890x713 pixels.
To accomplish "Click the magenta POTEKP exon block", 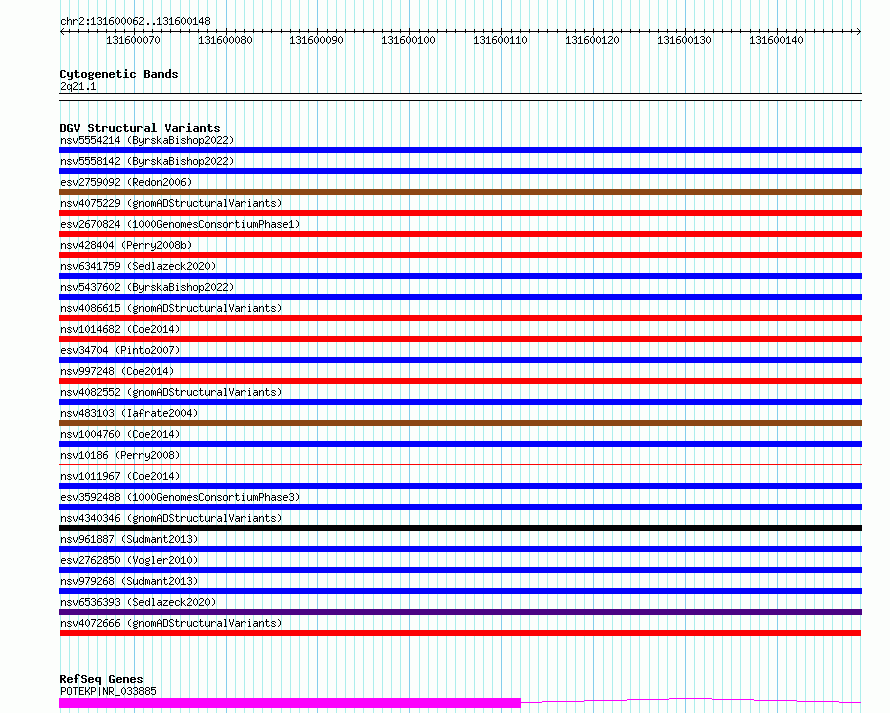I will tap(289, 703).
